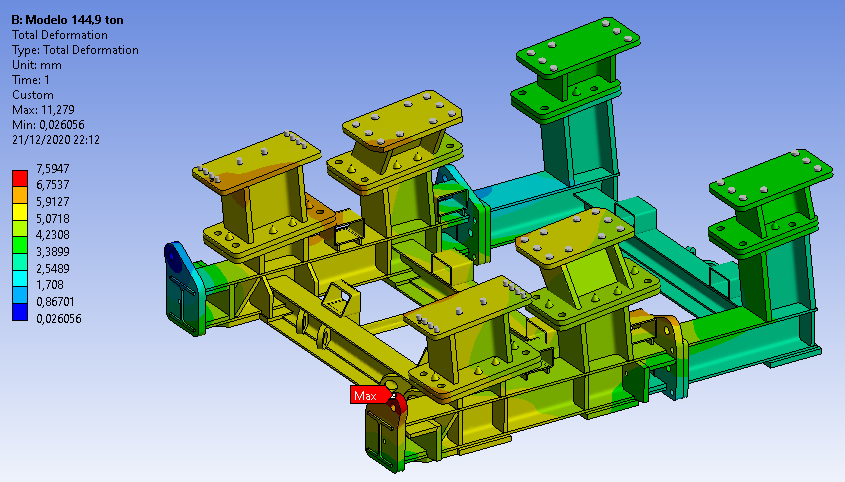
Task: Select the orange legend color band
Action: tap(19, 195)
